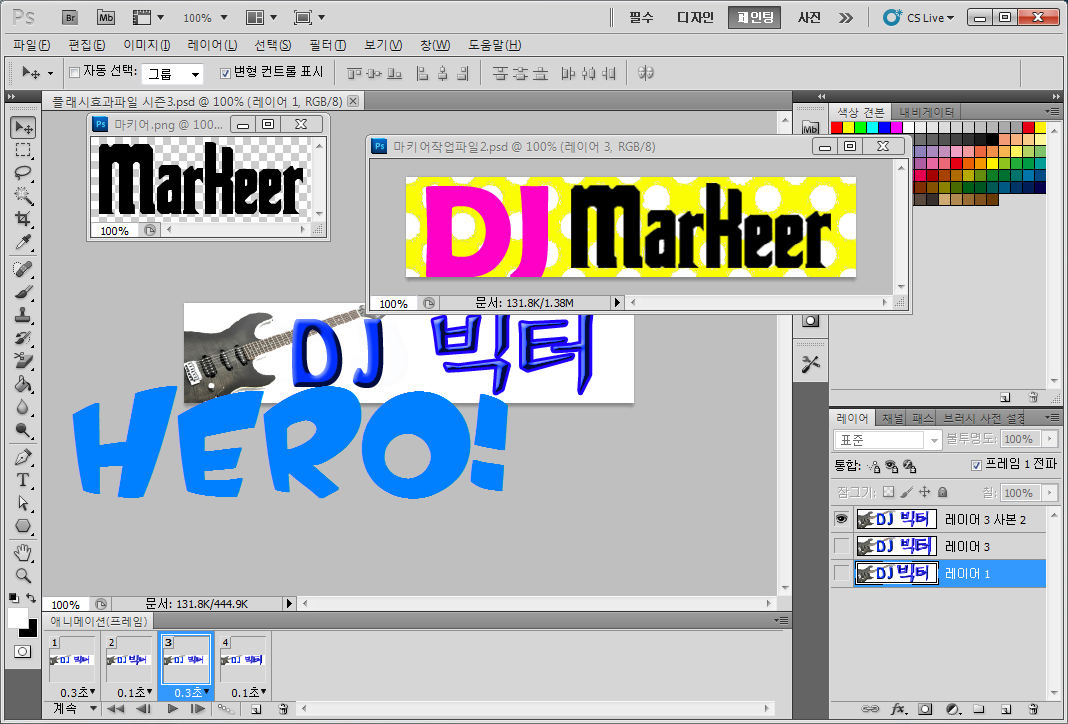Open Mini Bridge from top bar
1068x724 pixels.
pos(106,18)
